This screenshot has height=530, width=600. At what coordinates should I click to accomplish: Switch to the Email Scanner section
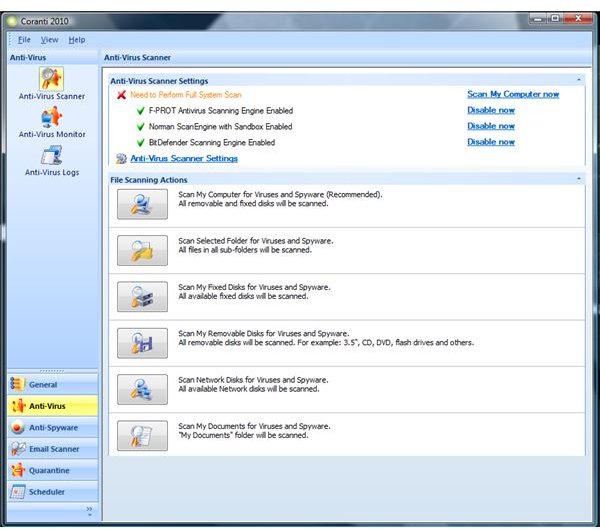pyautogui.click(x=53, y=449)
